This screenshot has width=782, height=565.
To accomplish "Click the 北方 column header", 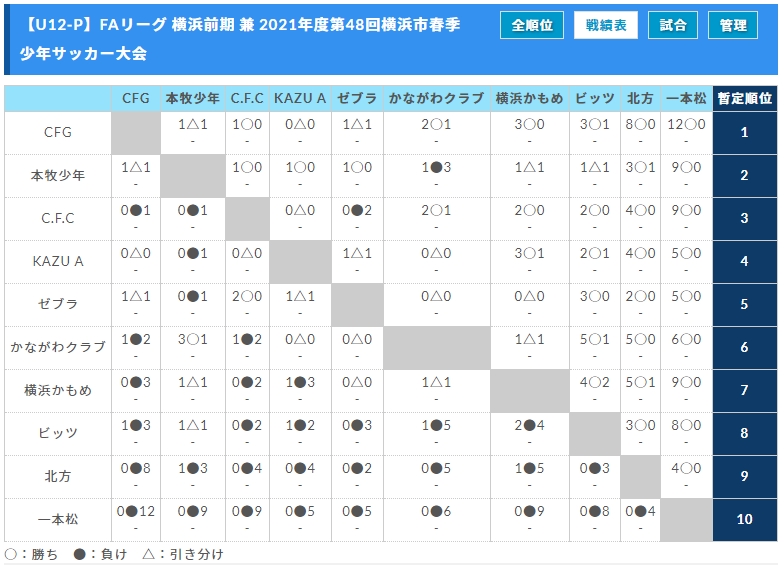I will pos(640,99).
